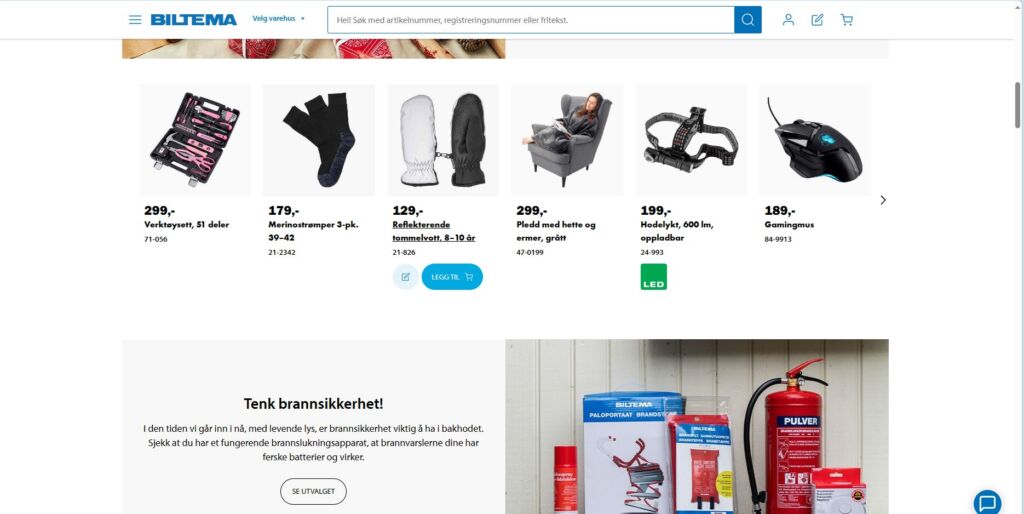The image size is (1024, 514).
Task: Open the user account icon
Action: pos(788,20)
